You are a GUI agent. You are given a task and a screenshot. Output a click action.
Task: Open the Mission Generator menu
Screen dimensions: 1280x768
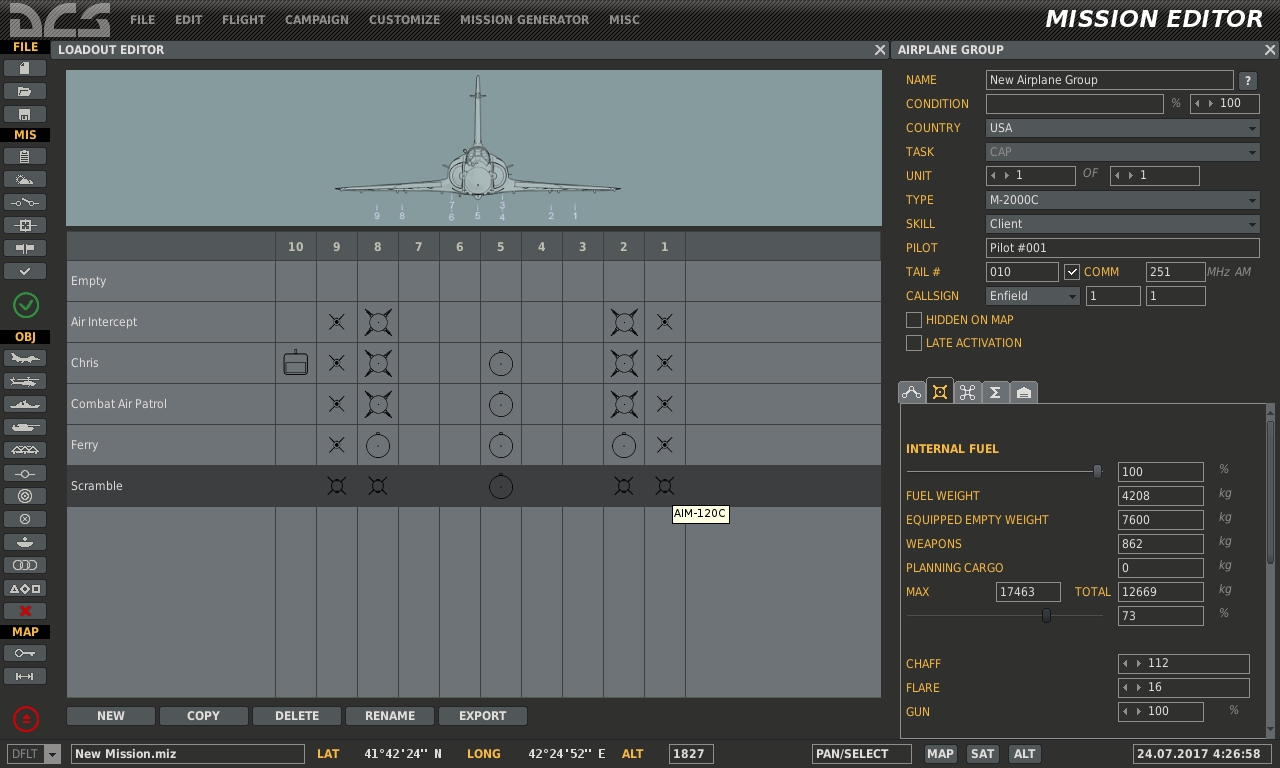(x=524, y=19)
